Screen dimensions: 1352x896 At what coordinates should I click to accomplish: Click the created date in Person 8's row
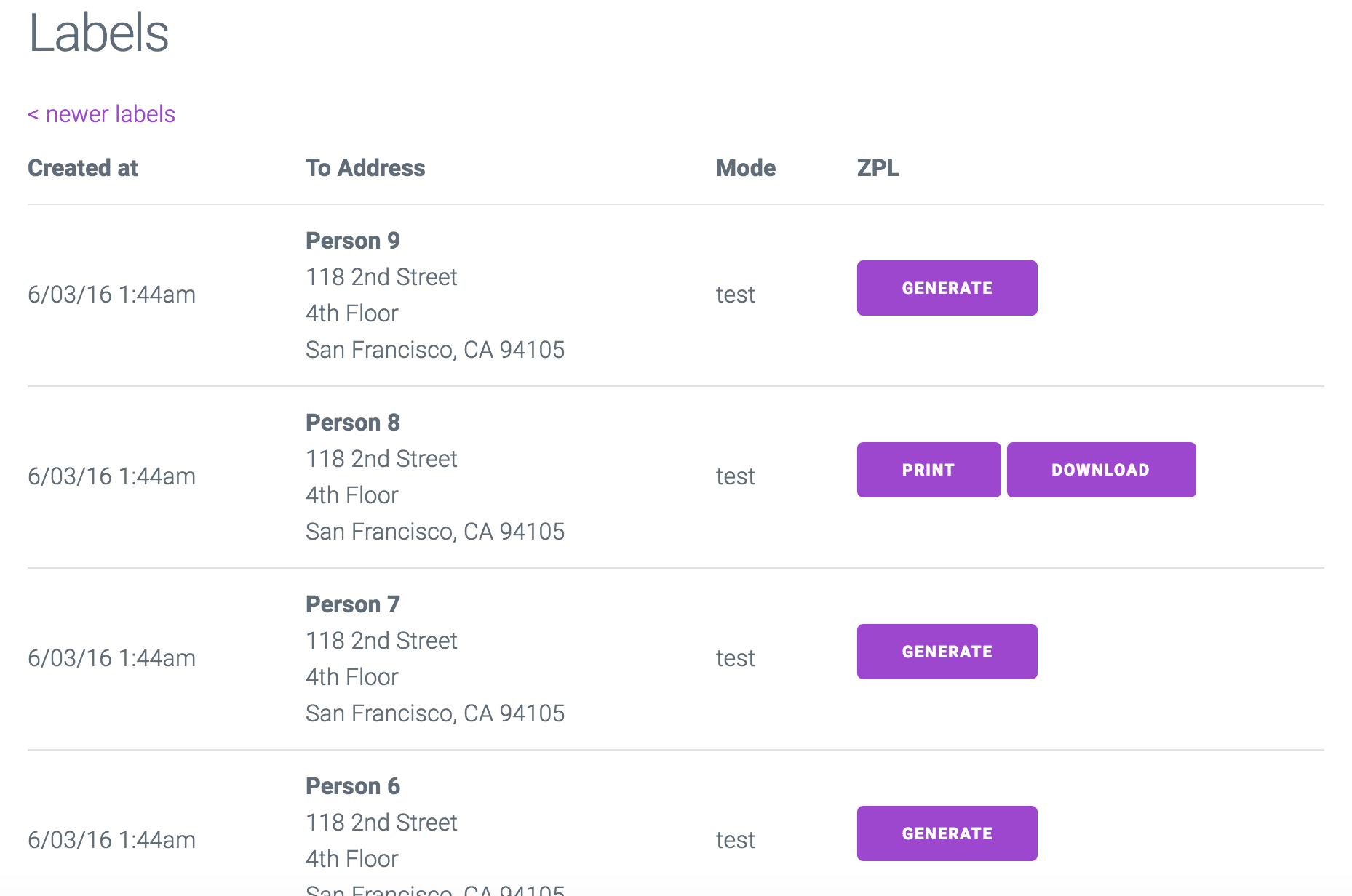[x=111, y=476]
